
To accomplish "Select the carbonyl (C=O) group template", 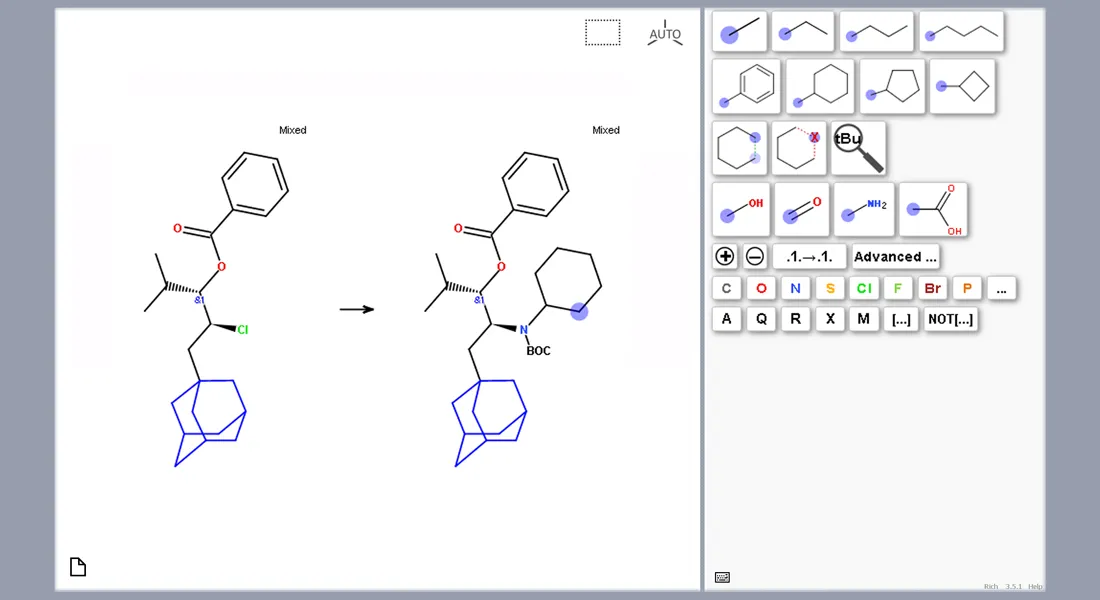I will (801, 208).
